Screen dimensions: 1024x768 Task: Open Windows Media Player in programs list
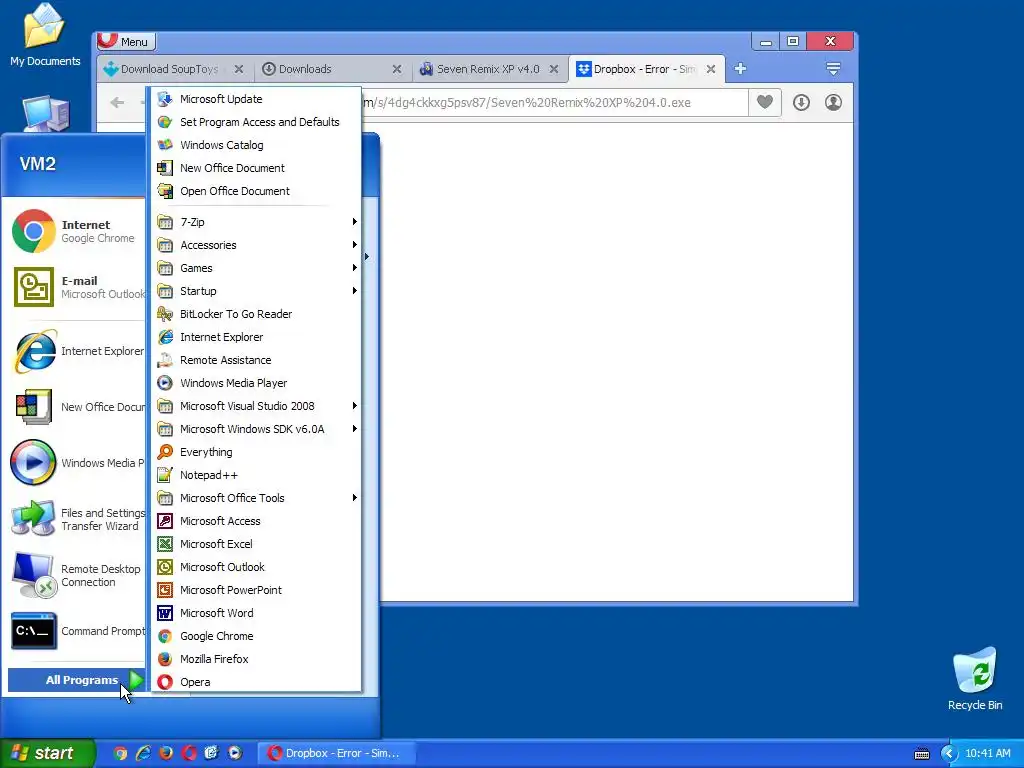tap(257, 383)
